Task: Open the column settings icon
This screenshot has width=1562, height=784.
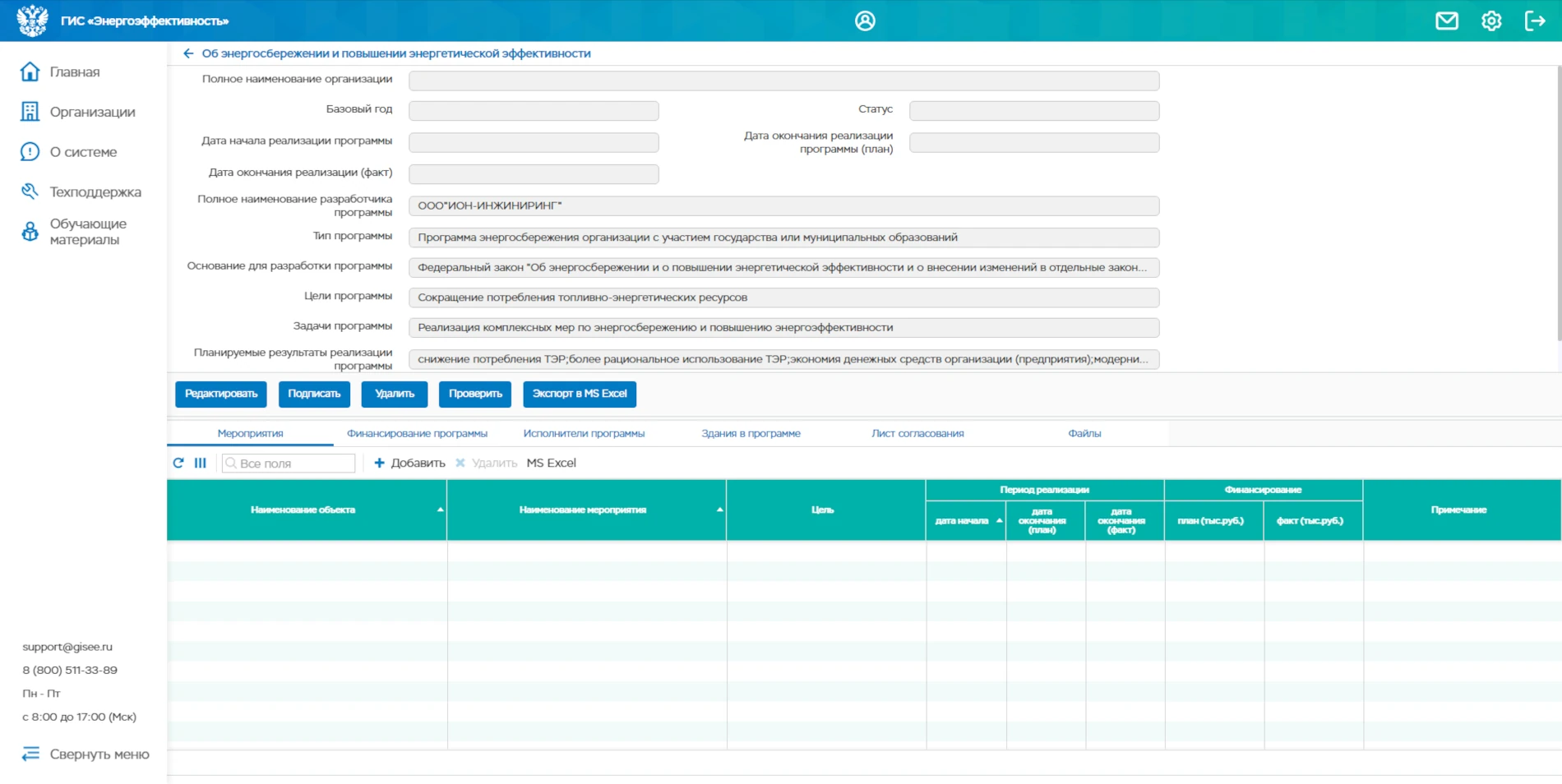Action: point(200,463)
